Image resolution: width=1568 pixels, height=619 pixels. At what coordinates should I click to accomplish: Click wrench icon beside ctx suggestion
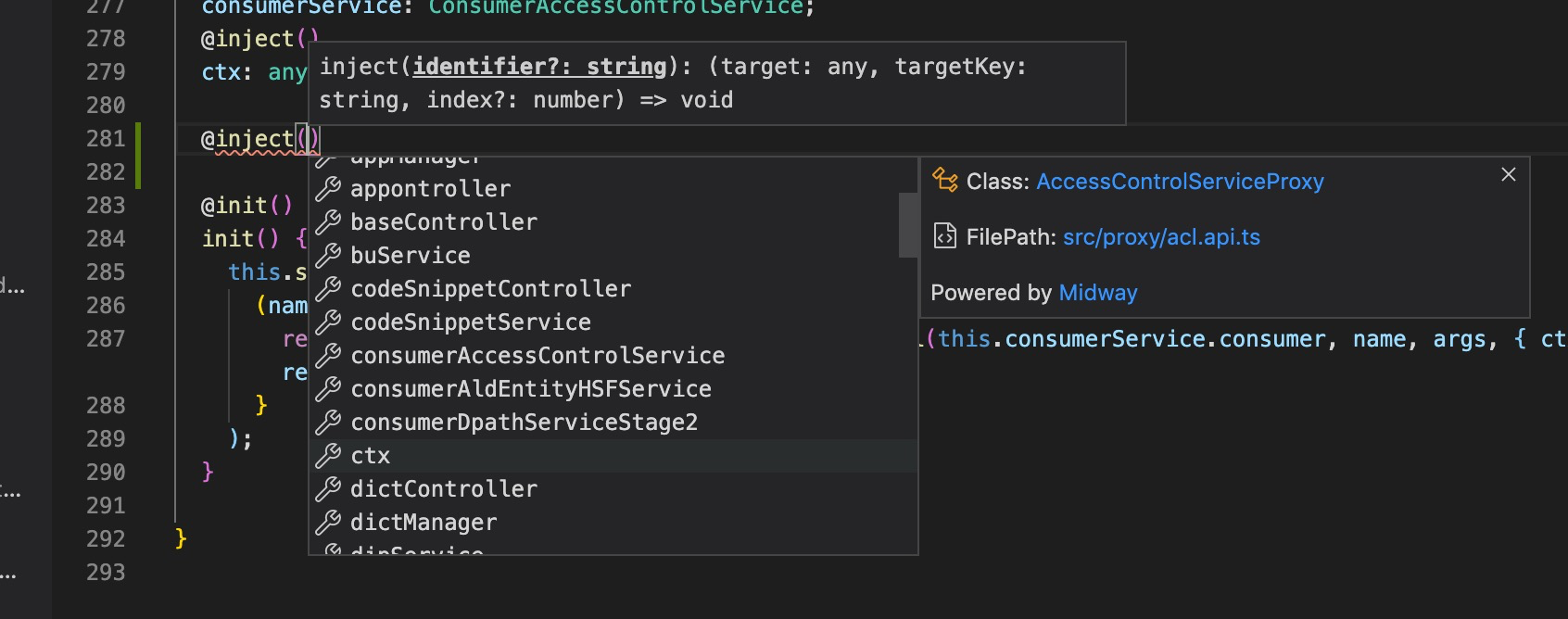click(x=328, y=456)
